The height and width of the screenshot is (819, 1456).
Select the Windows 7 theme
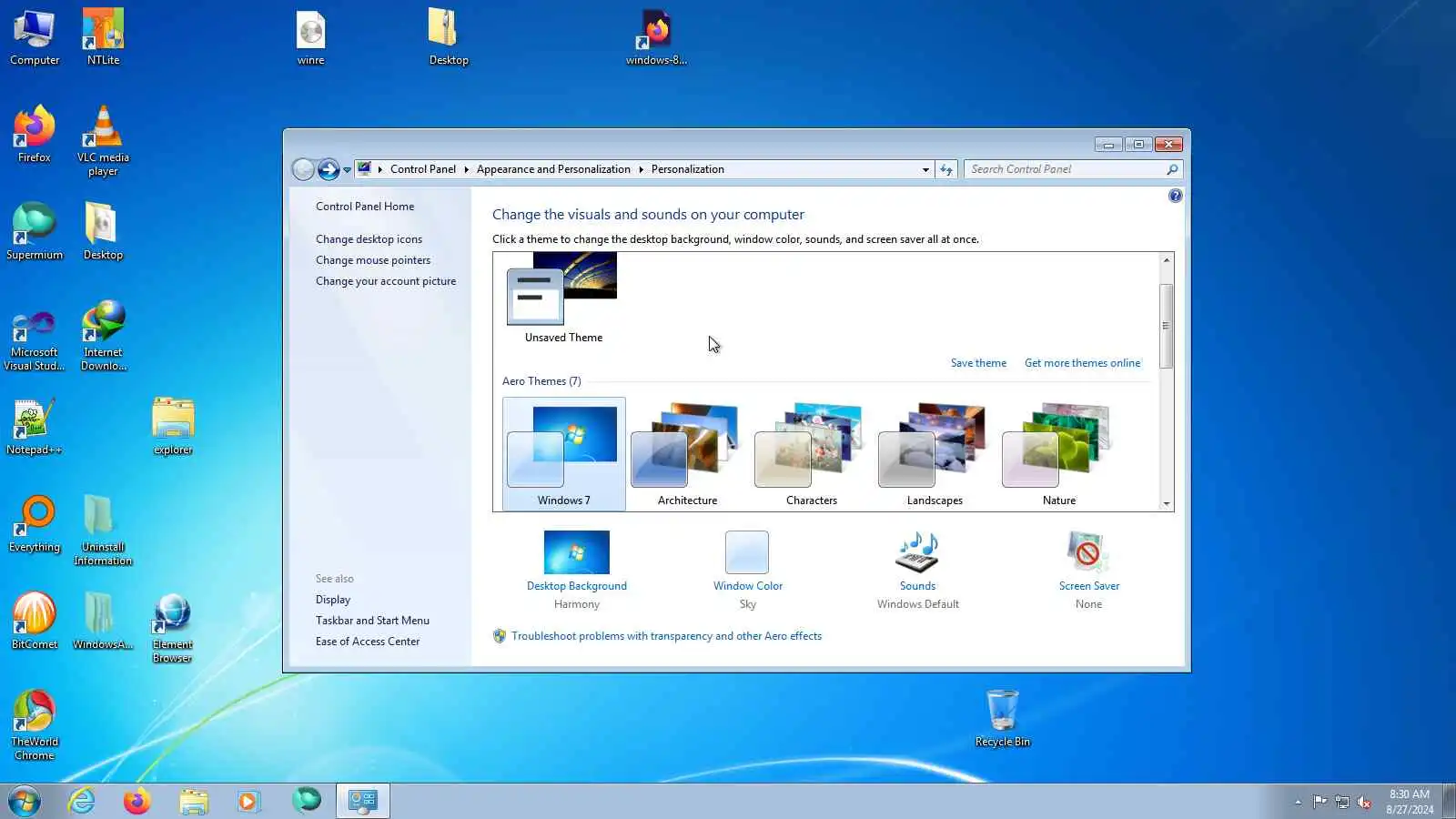click(x=564, y=454)
